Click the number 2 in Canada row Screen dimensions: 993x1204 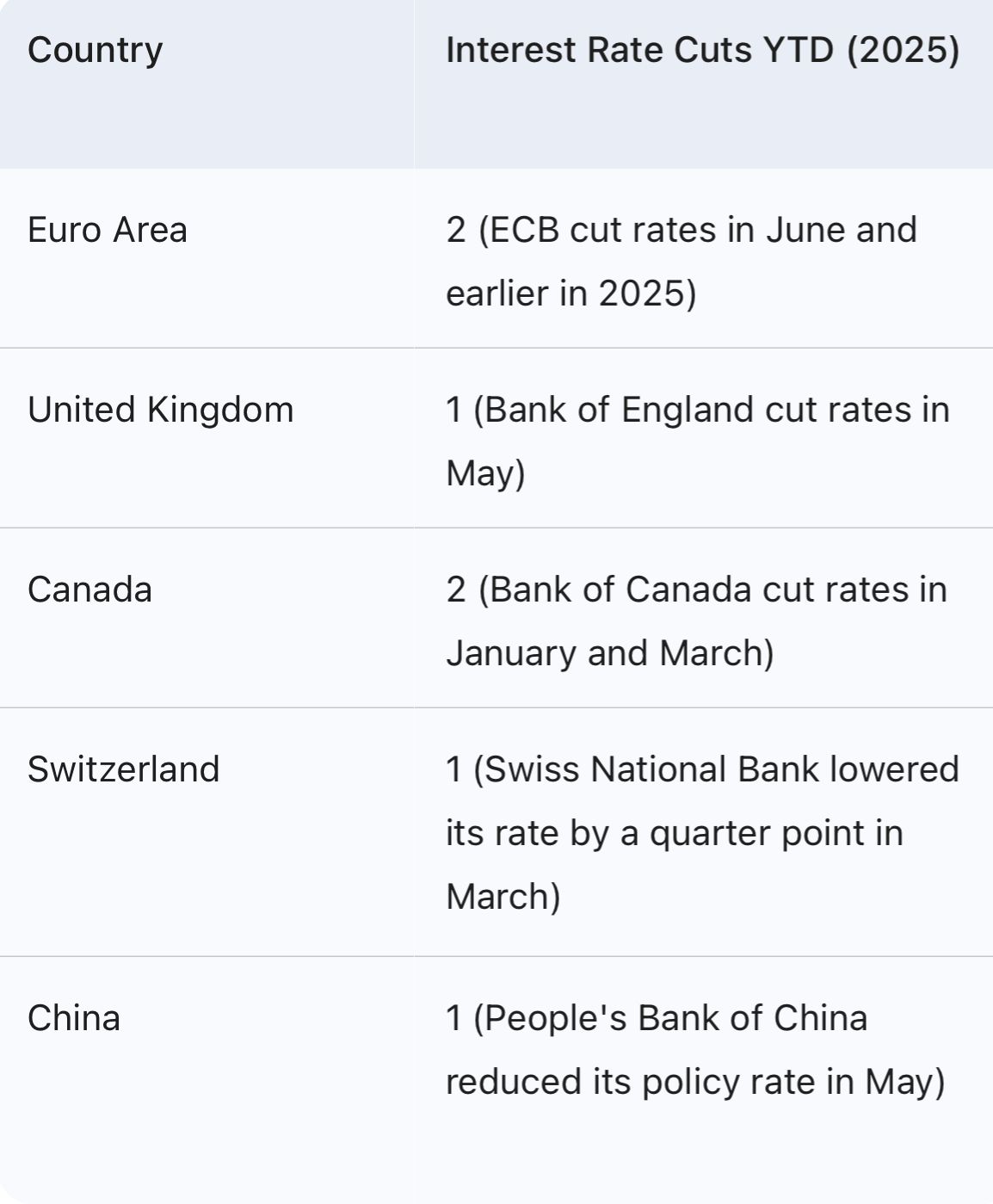pos(456,590)
